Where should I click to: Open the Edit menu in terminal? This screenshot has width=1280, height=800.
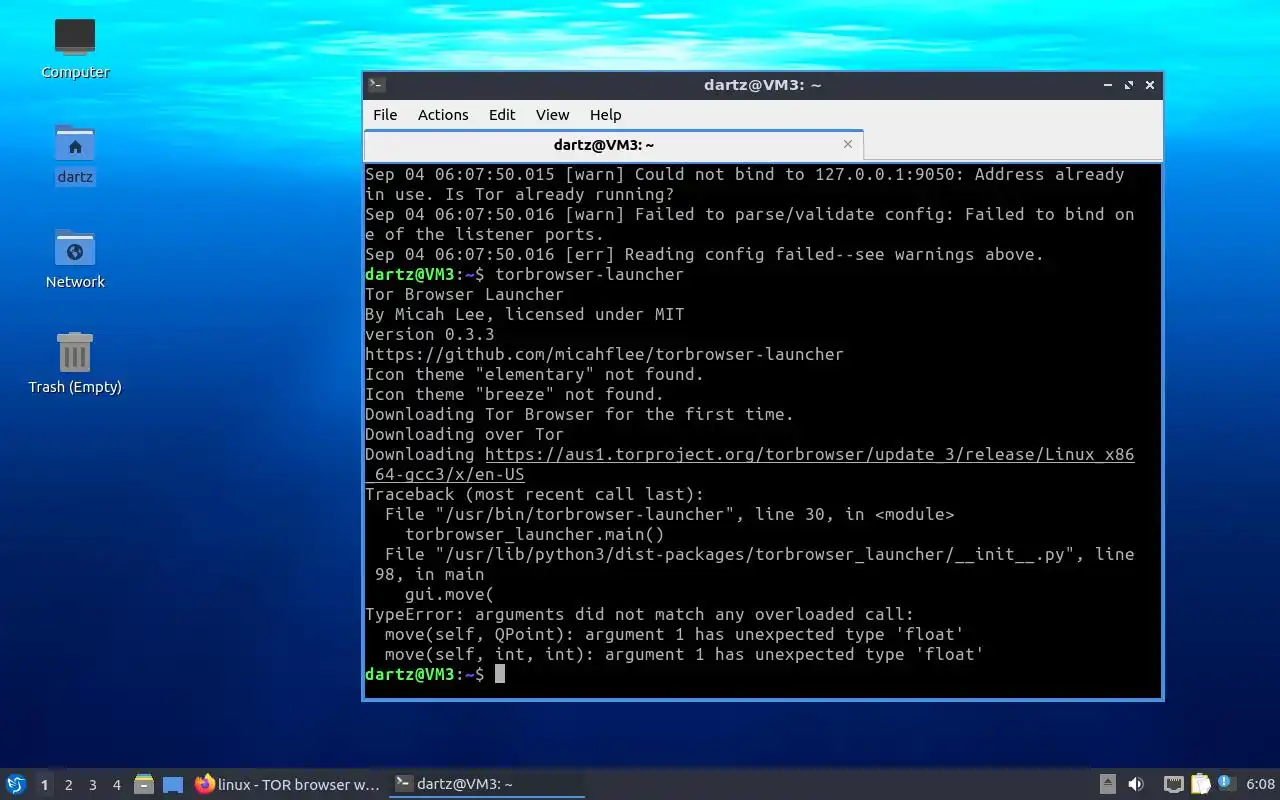click(x=502, y=115)
